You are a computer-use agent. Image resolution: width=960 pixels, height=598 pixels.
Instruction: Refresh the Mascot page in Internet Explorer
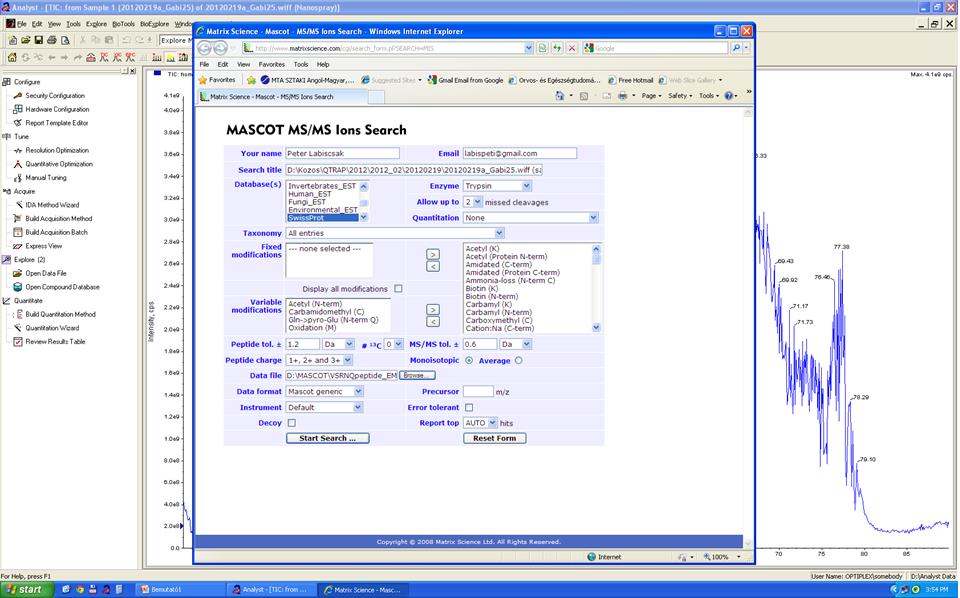tap(557, 48)
